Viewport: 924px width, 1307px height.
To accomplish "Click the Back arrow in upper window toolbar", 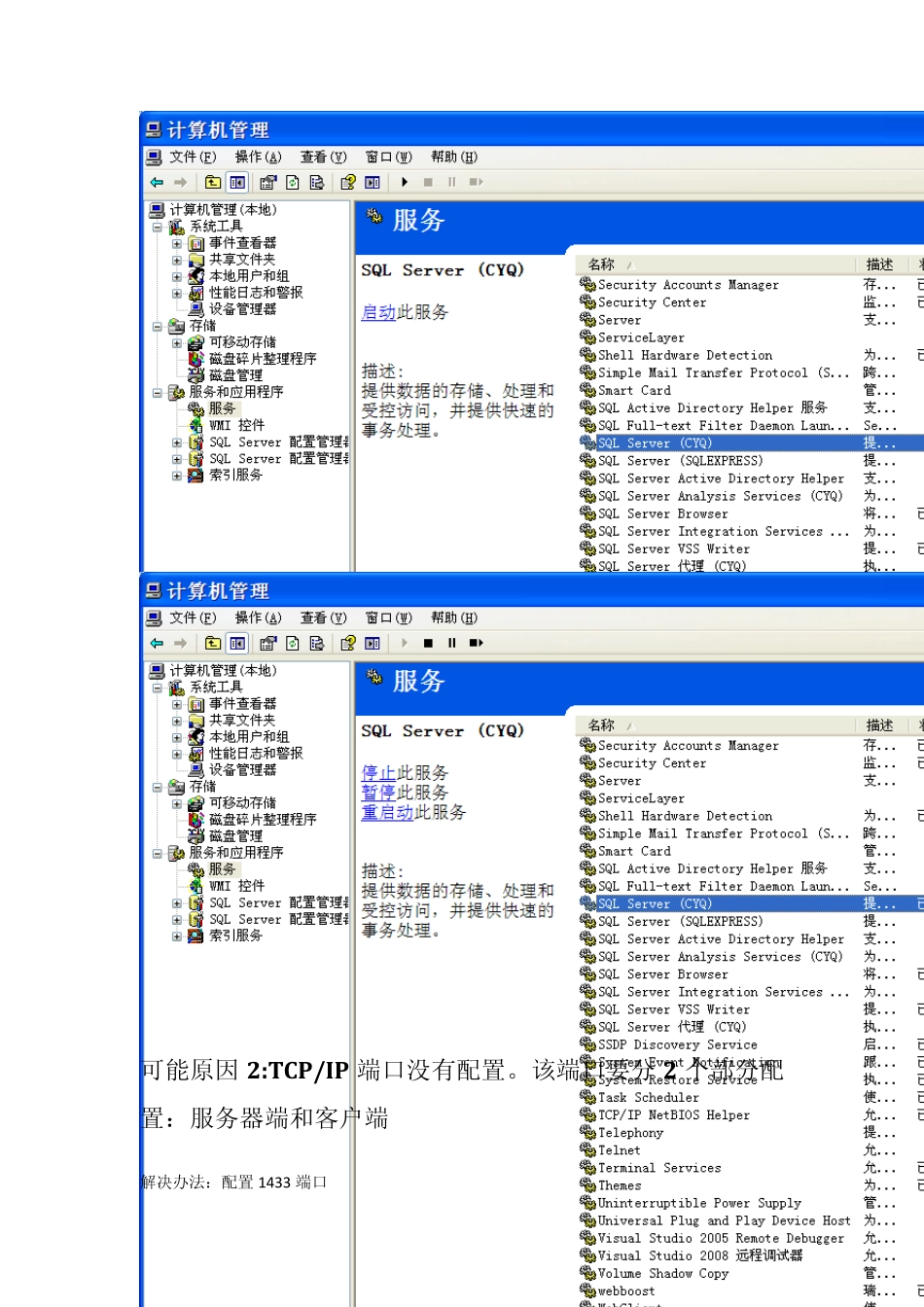I will 157,182.
